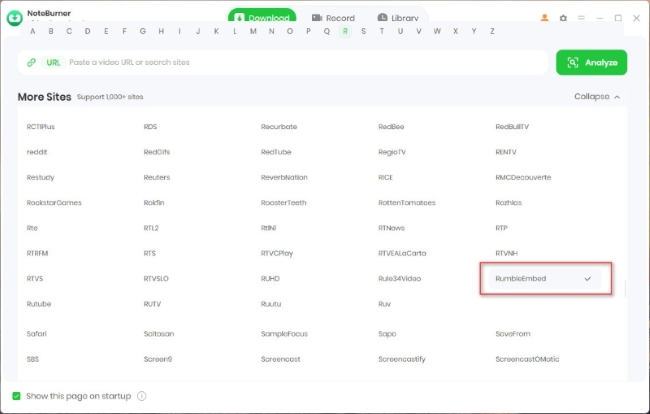Open the RTVCPlay site

[277, 253]
